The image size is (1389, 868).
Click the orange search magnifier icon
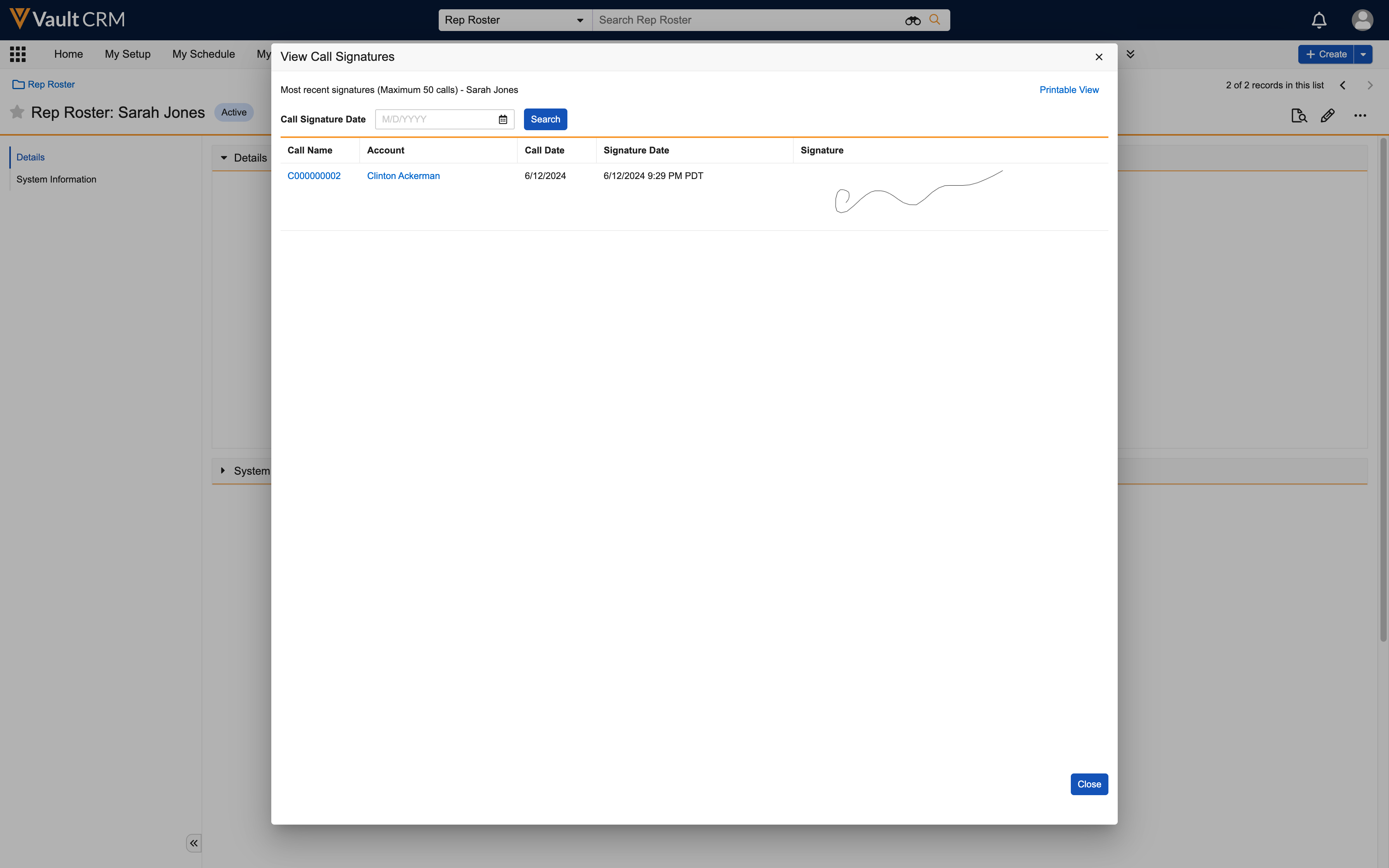tap(935, 19)
